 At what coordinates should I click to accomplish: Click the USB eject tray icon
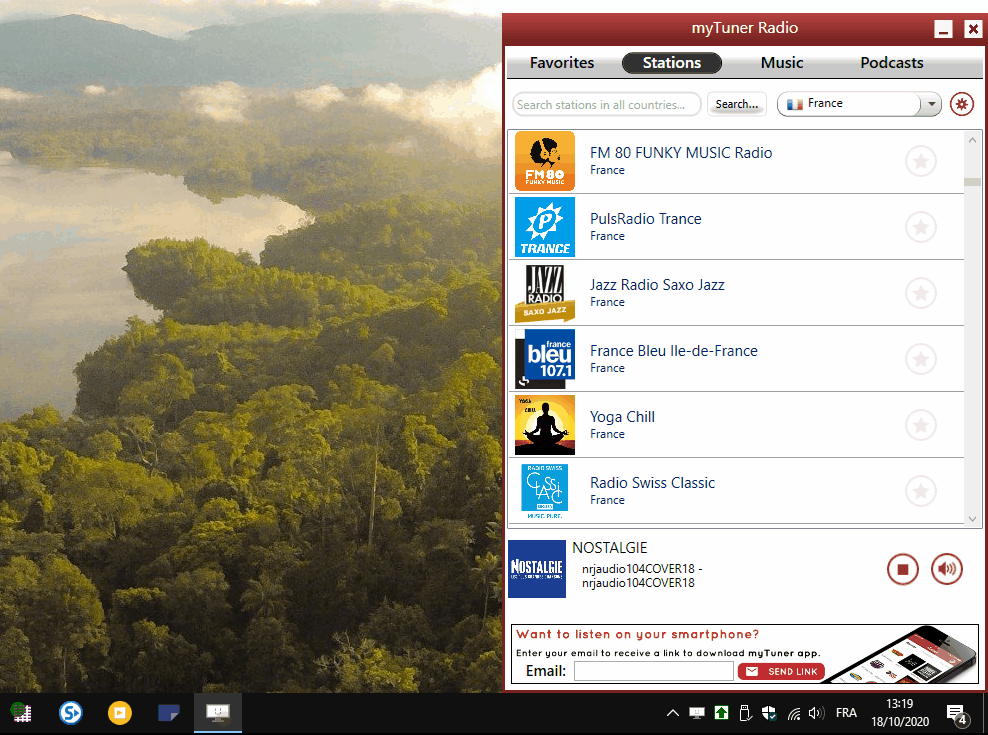coord(745,713)
